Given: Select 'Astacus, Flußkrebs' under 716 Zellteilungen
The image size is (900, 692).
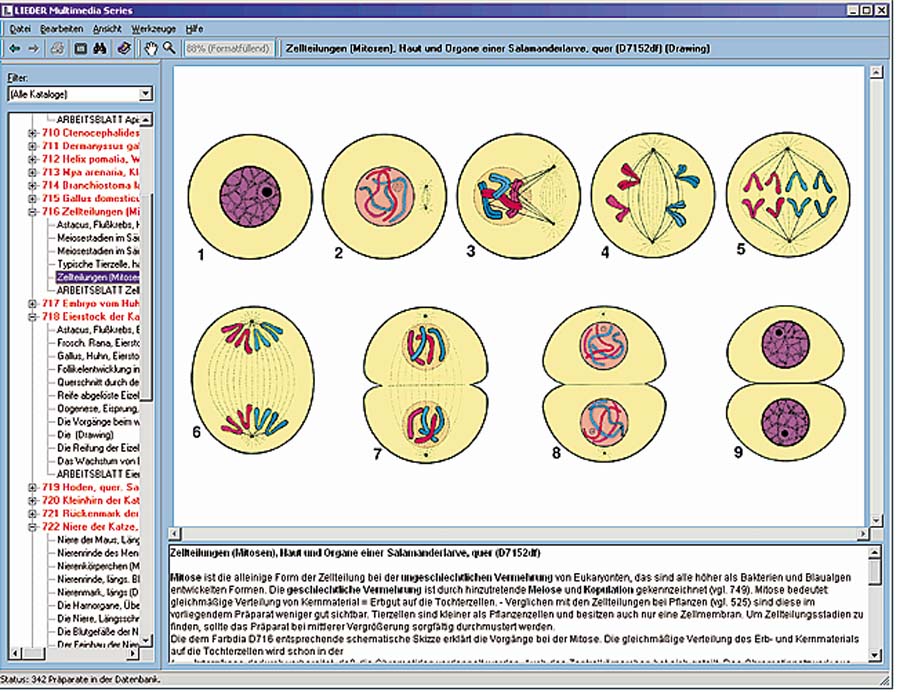Looking at the screenshot, I should [x=98, y=224].
